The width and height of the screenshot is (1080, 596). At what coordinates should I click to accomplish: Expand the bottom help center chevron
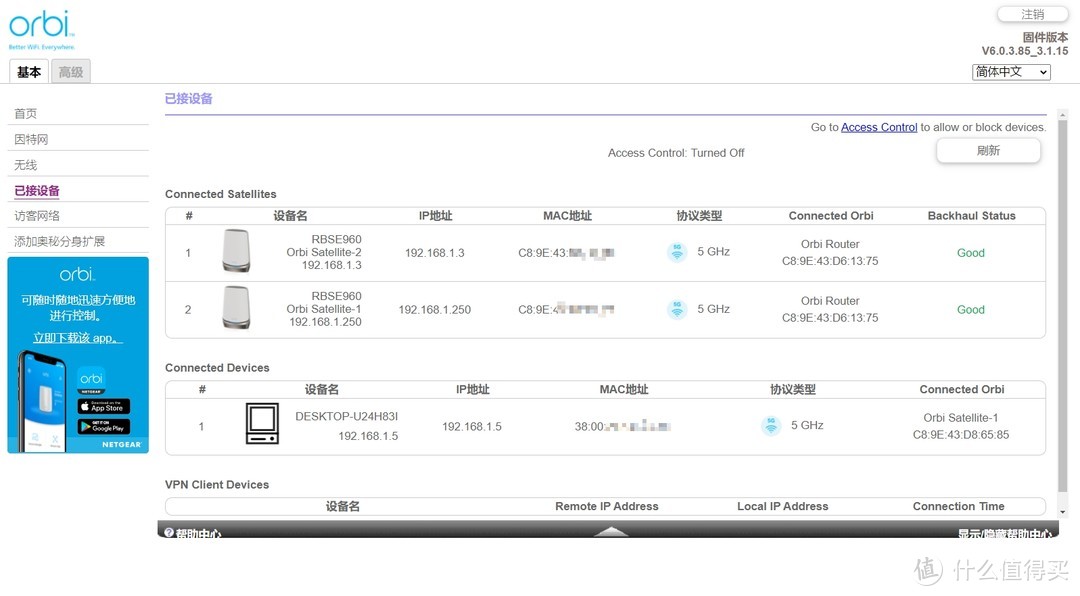(610, 531)
